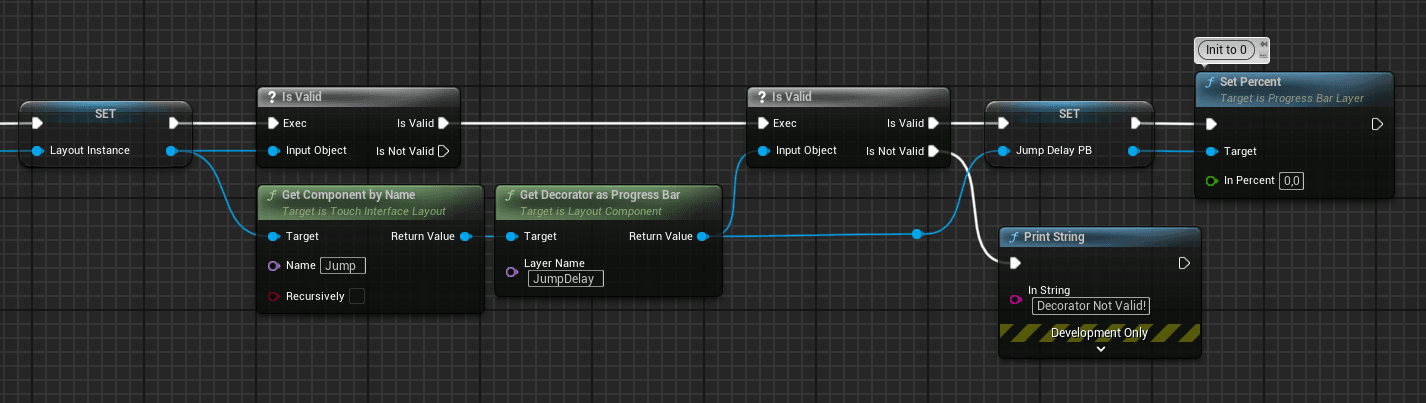Click the Target pin on Get Component by Name
The height and width of the screenshot is (403, 1426).
click(273, 237)
